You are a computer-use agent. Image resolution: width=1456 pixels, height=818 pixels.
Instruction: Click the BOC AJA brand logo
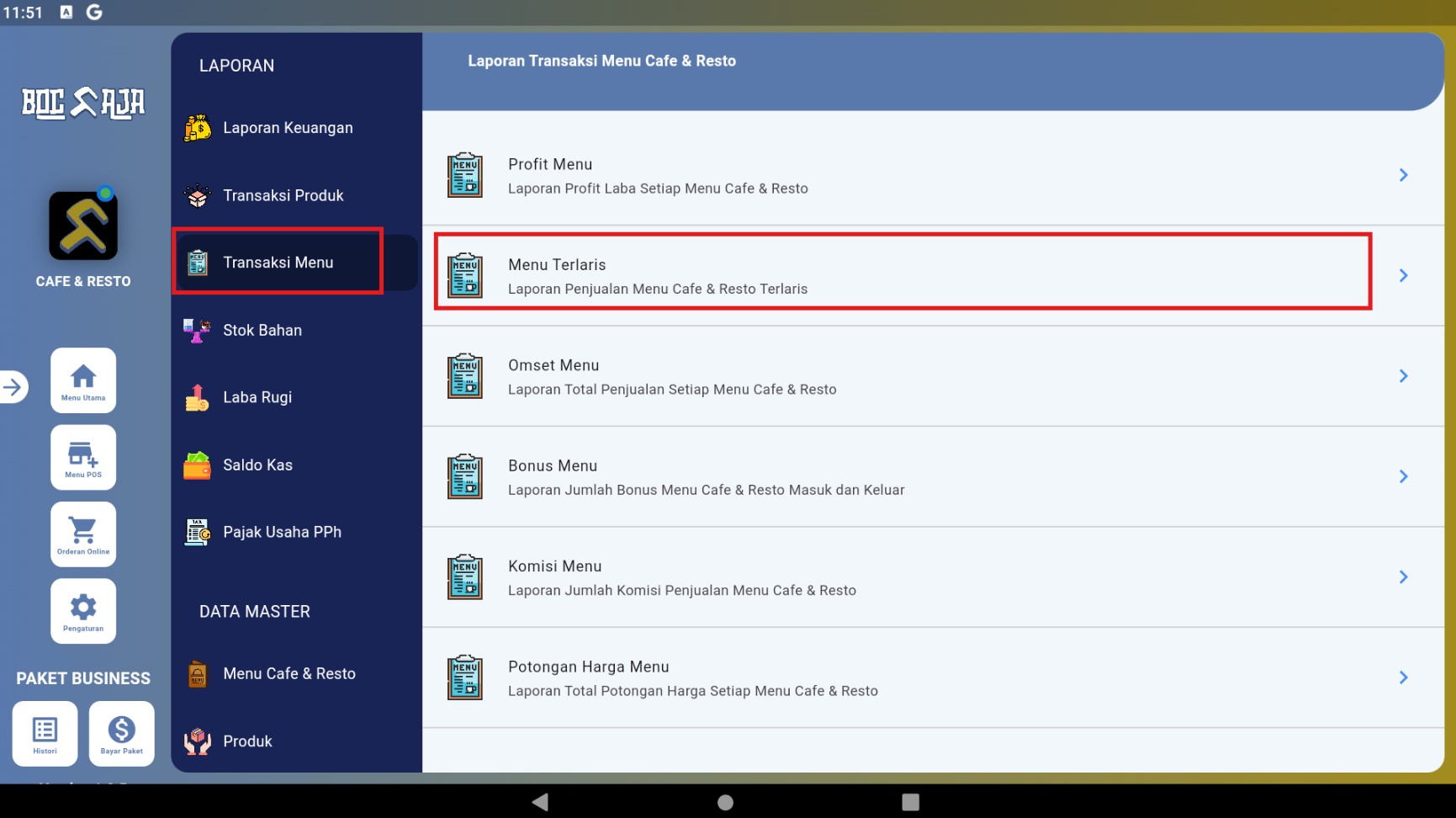tap(83, 103)
